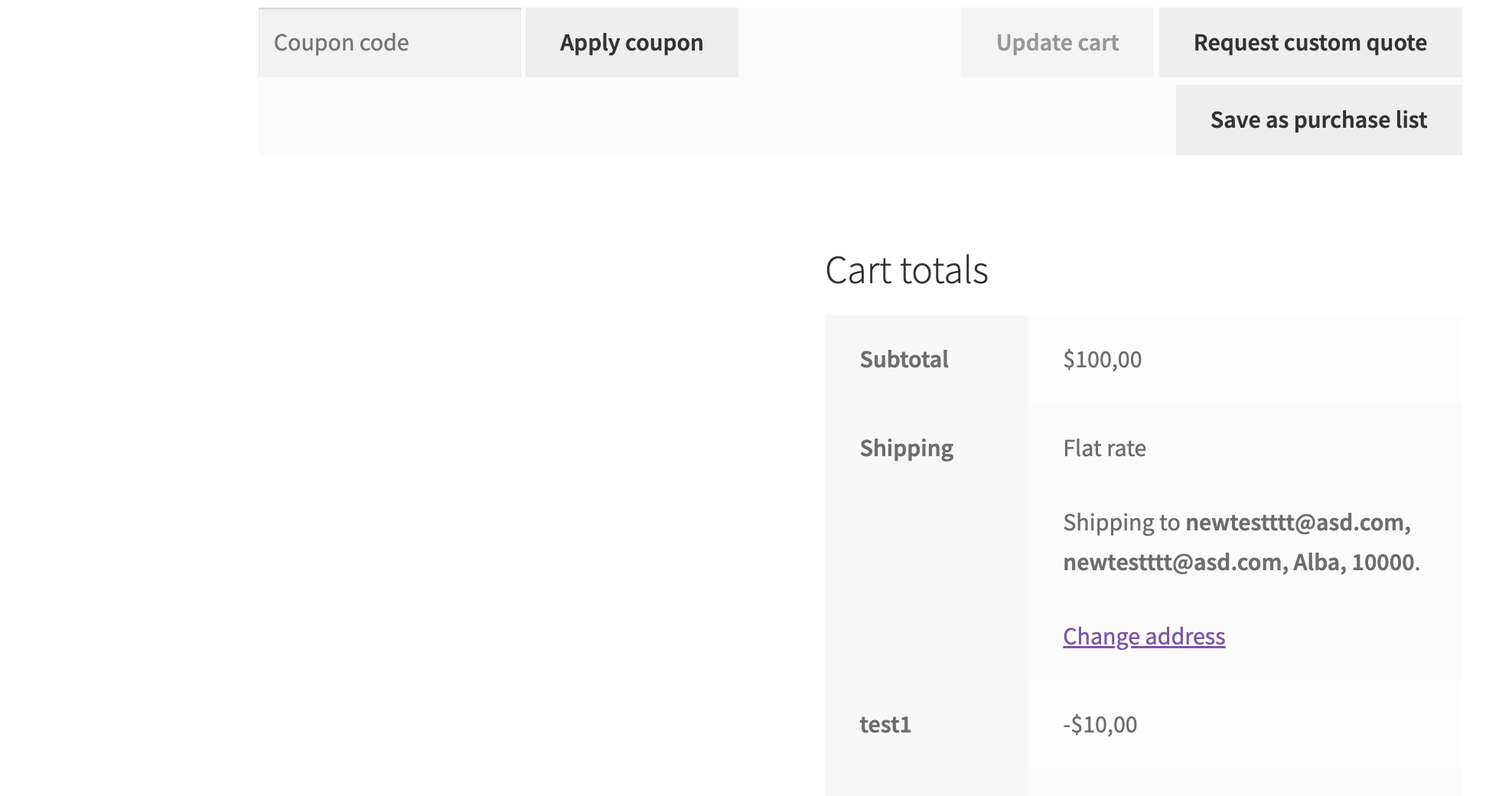Image resolution: width=1512 pixels, height=796 pixels.
Task: Click the -$10,00 discount amount
Action: point(1100,725)
